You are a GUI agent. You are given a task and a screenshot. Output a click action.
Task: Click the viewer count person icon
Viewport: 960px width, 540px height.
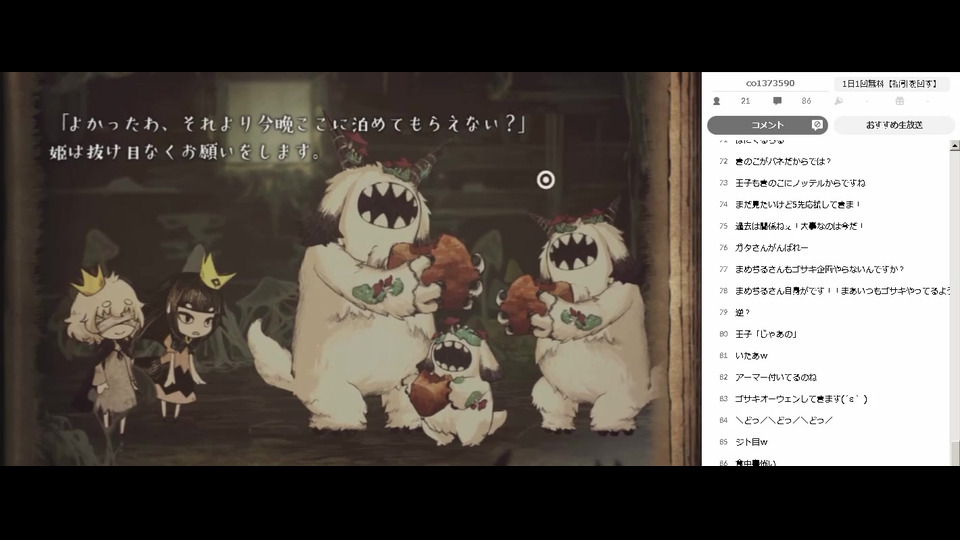(716, 101)
